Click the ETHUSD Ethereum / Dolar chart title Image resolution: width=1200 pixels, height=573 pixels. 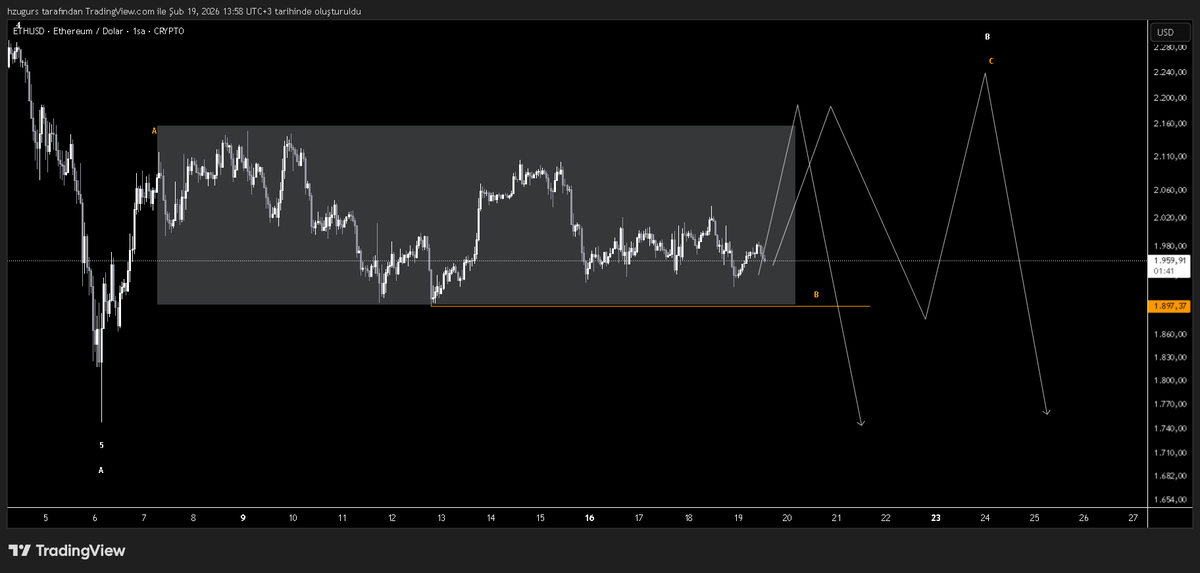(x=98, y=31)
